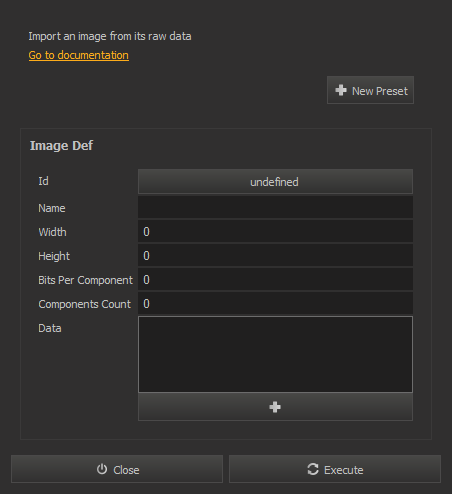Focus the Name input field
This screenshot has height=494, width=452.
coord(275,207)
